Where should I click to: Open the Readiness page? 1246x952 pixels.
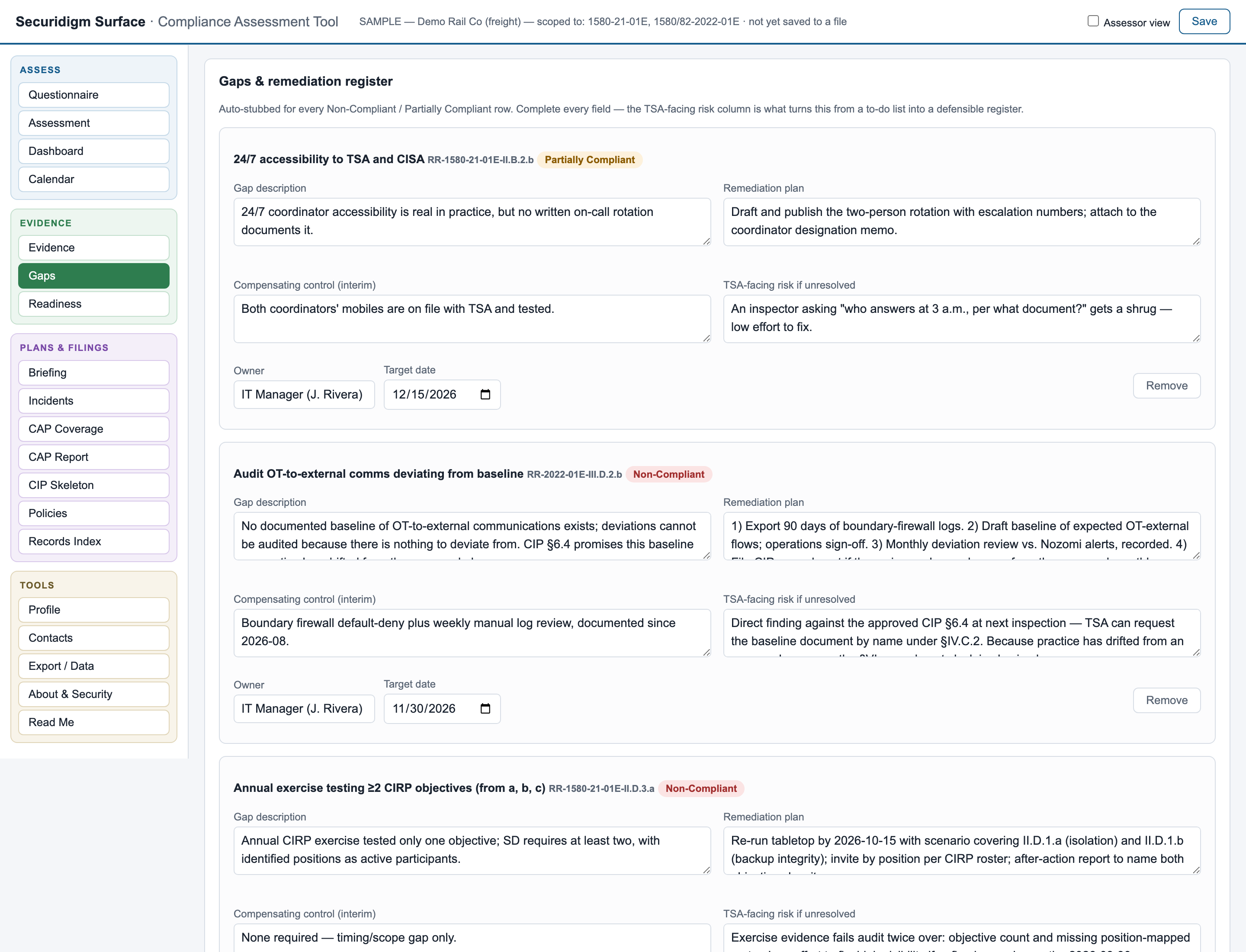point(94,304)
